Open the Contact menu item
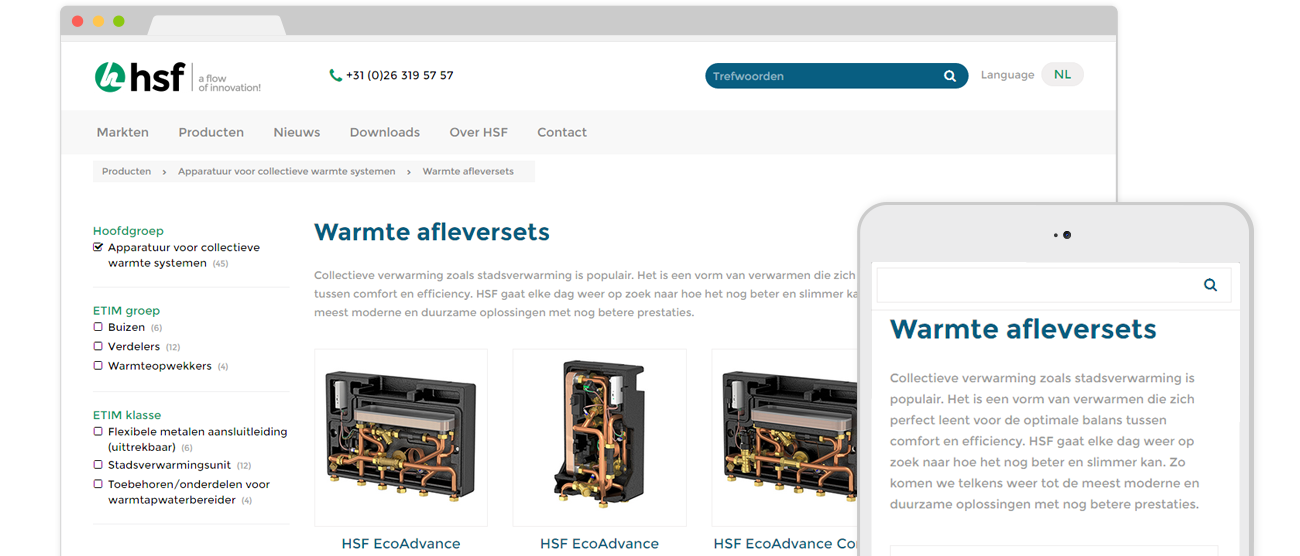 (562, 132)
